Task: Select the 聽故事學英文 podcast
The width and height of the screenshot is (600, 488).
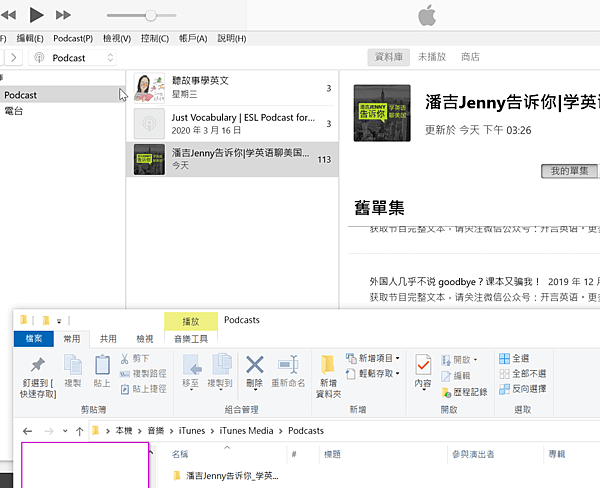Action: (233, 88)
